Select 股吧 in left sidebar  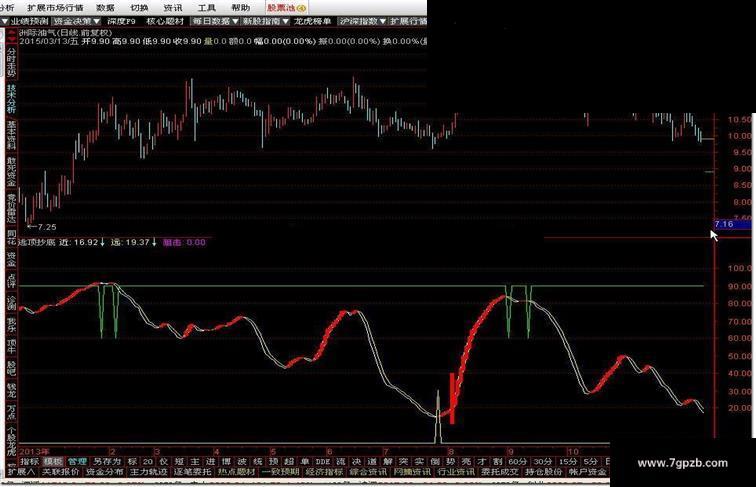coord(11,368)
